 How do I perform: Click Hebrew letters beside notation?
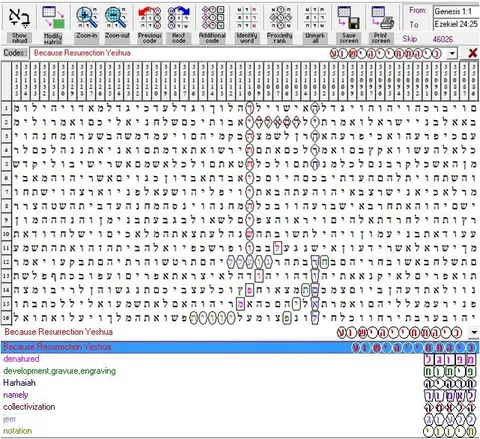pos(451,431)
